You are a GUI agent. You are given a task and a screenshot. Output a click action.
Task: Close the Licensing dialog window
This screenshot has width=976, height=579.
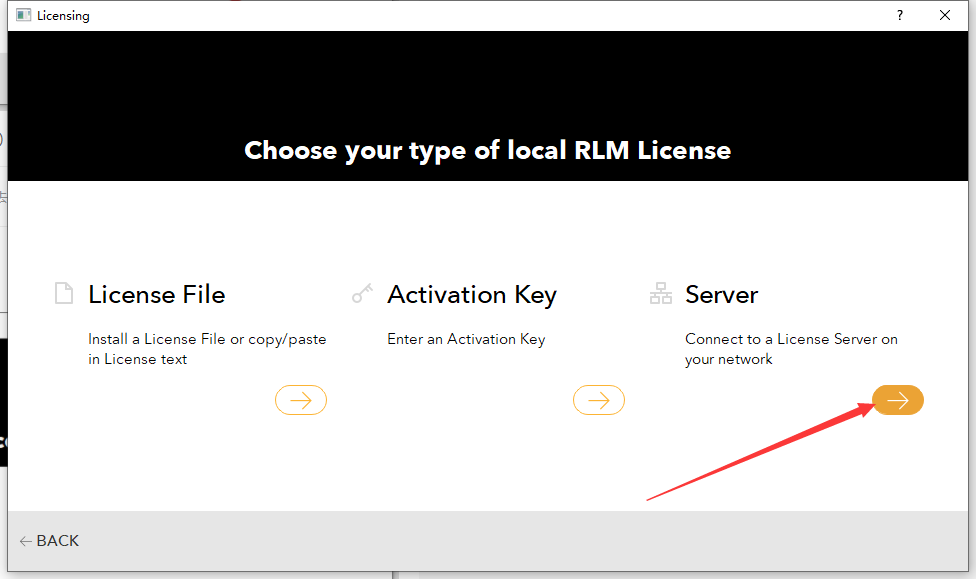point(945,15)
